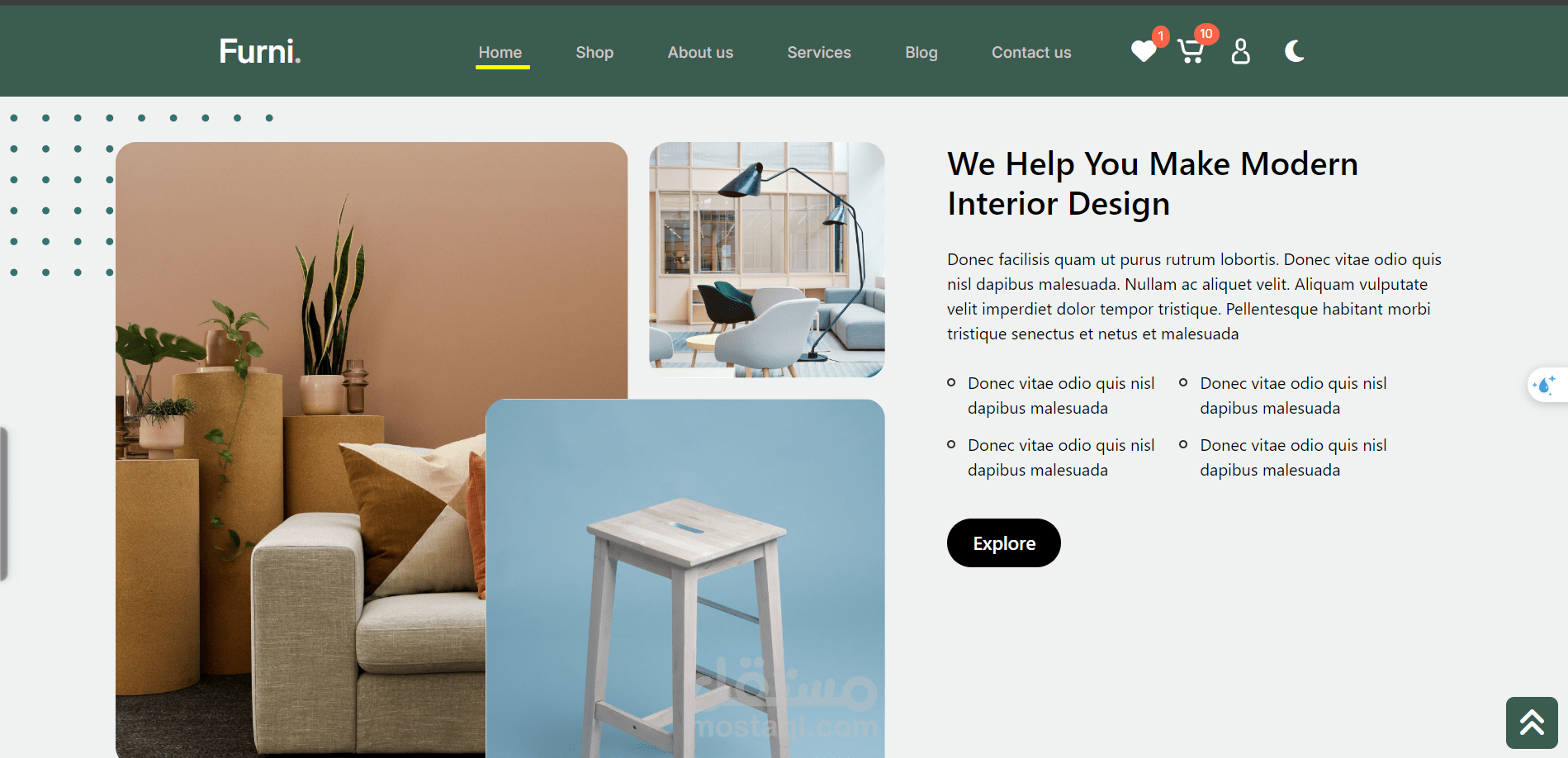Select the lamp and chairs interior photo
This screenshot has height=758, width=1568.
pos(767,259)
